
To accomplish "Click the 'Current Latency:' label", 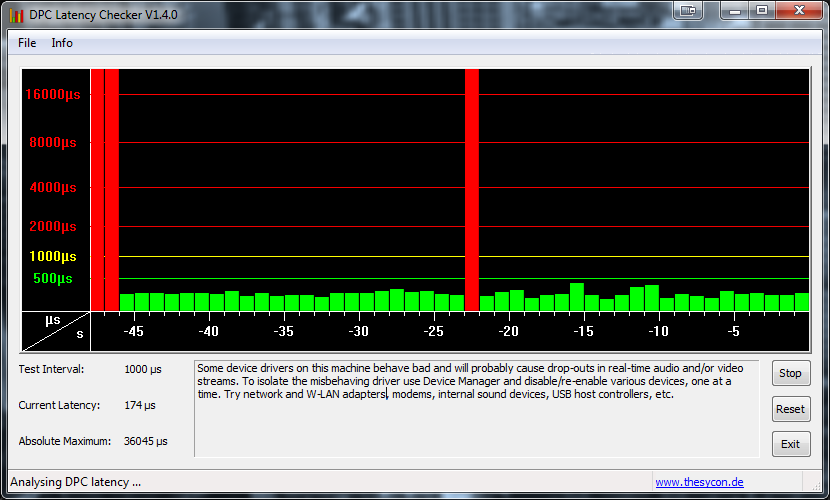I will point(59,405).
